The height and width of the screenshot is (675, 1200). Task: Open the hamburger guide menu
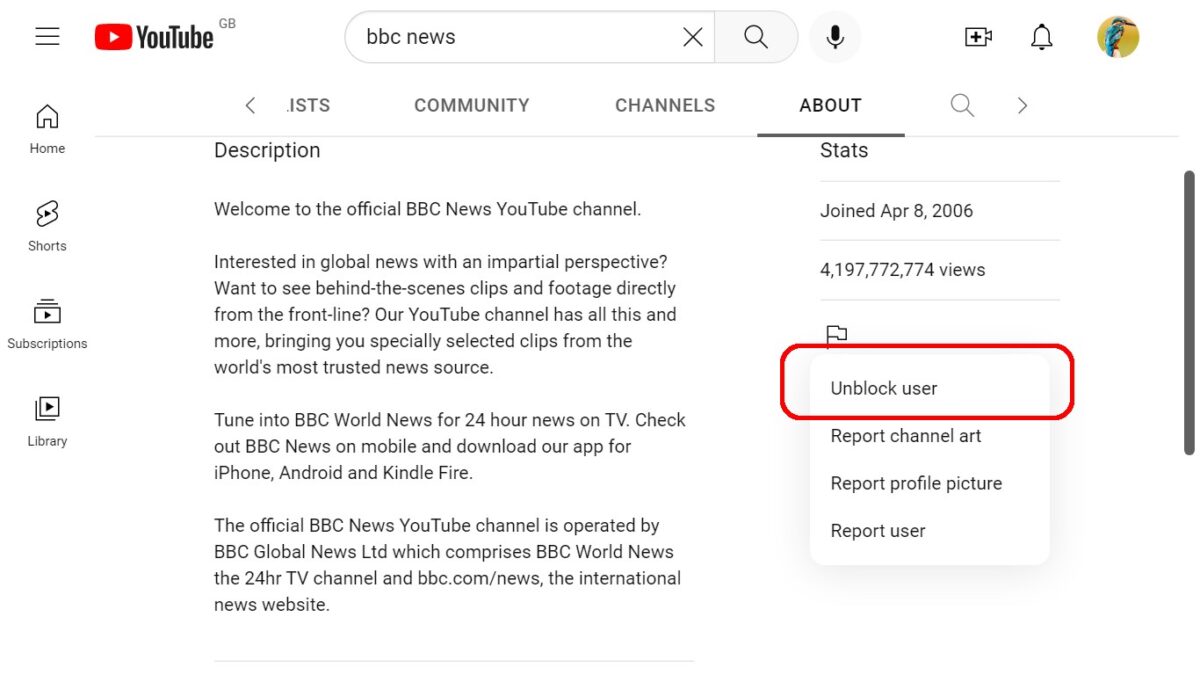tap(47, 37)
